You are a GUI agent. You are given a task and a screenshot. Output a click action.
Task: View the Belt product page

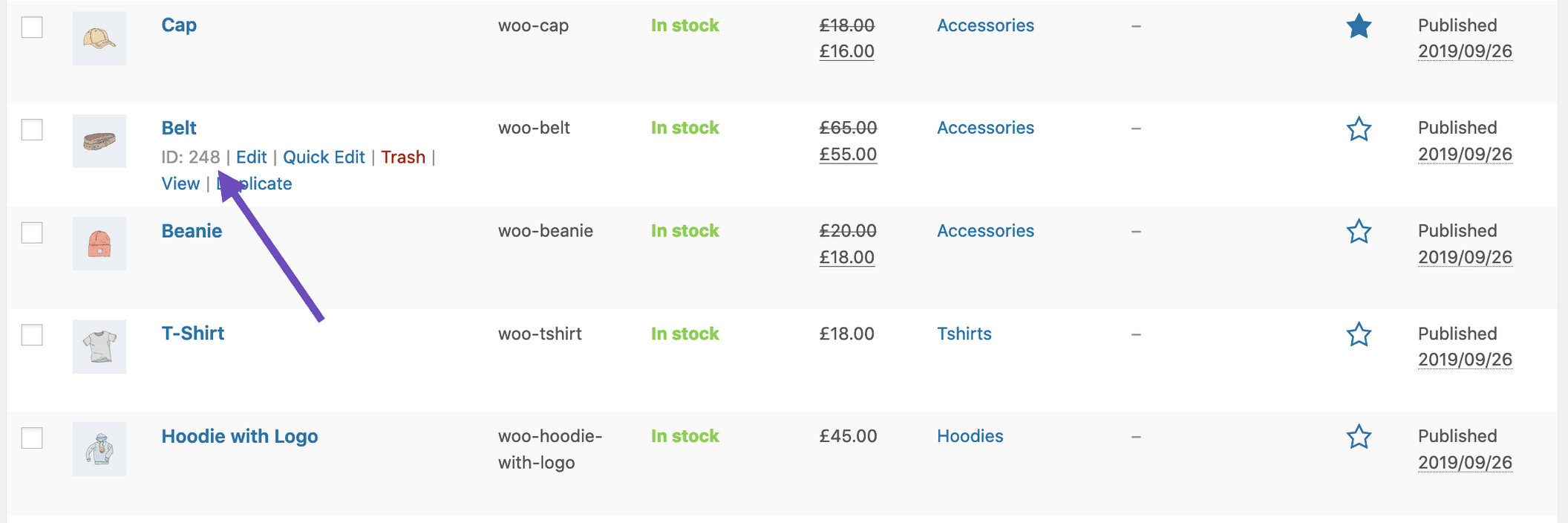click(x=180, y=183)
